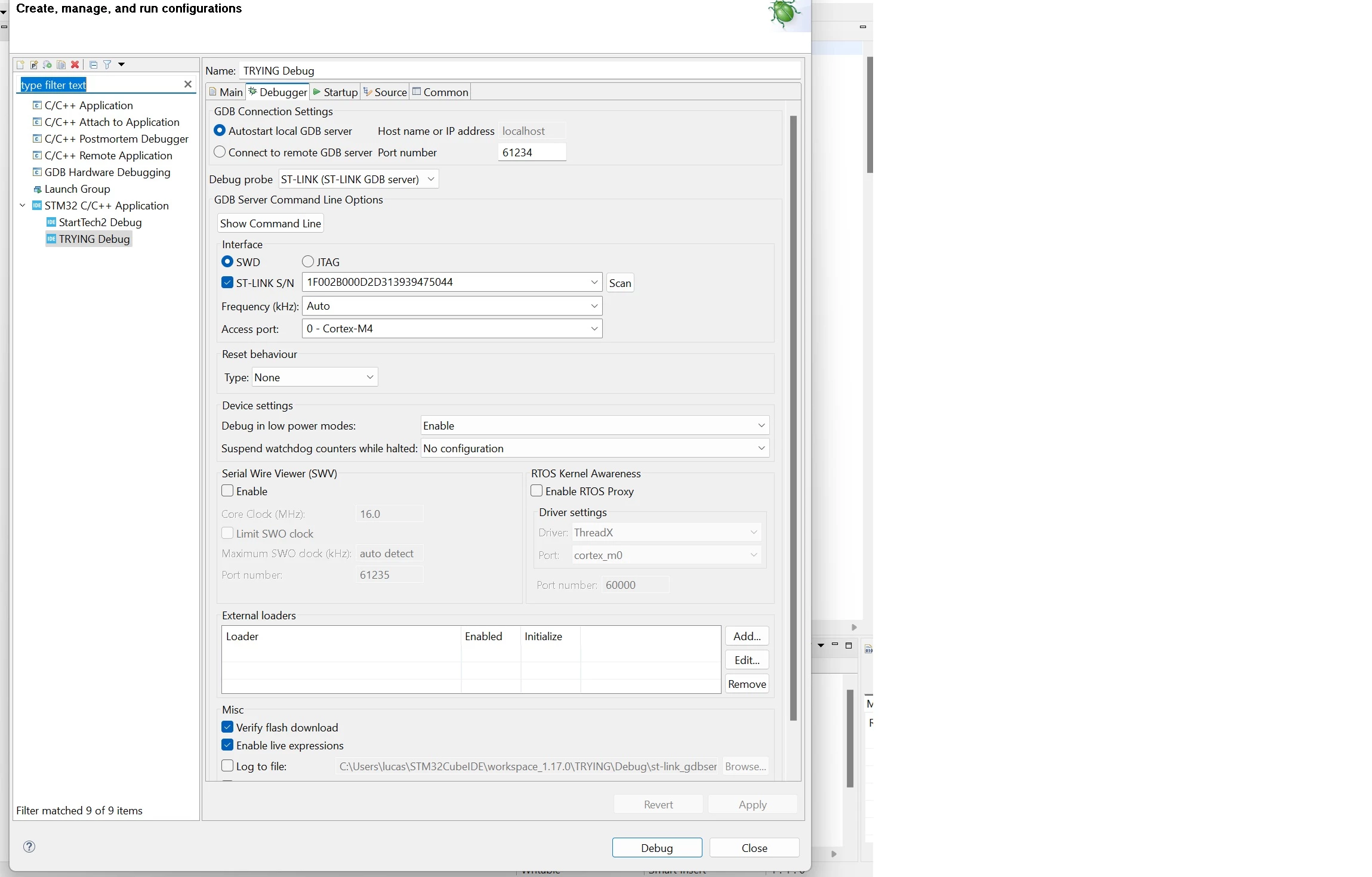Open the Access port dropdown
Image resolution: width=1372 pixels, height=877 pixels.
pyautogui.click(x=452, y=329)
